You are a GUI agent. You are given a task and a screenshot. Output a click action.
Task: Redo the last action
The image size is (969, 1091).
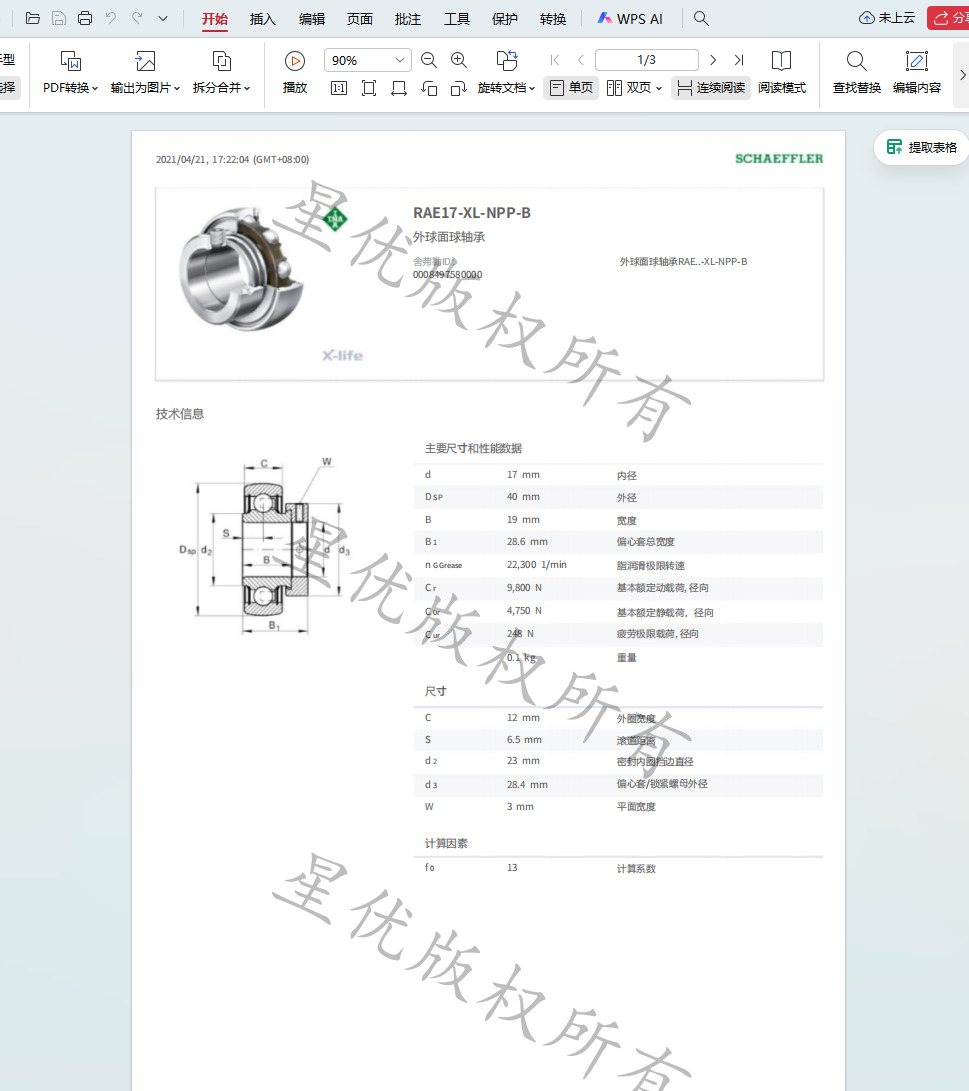point(137,19)
